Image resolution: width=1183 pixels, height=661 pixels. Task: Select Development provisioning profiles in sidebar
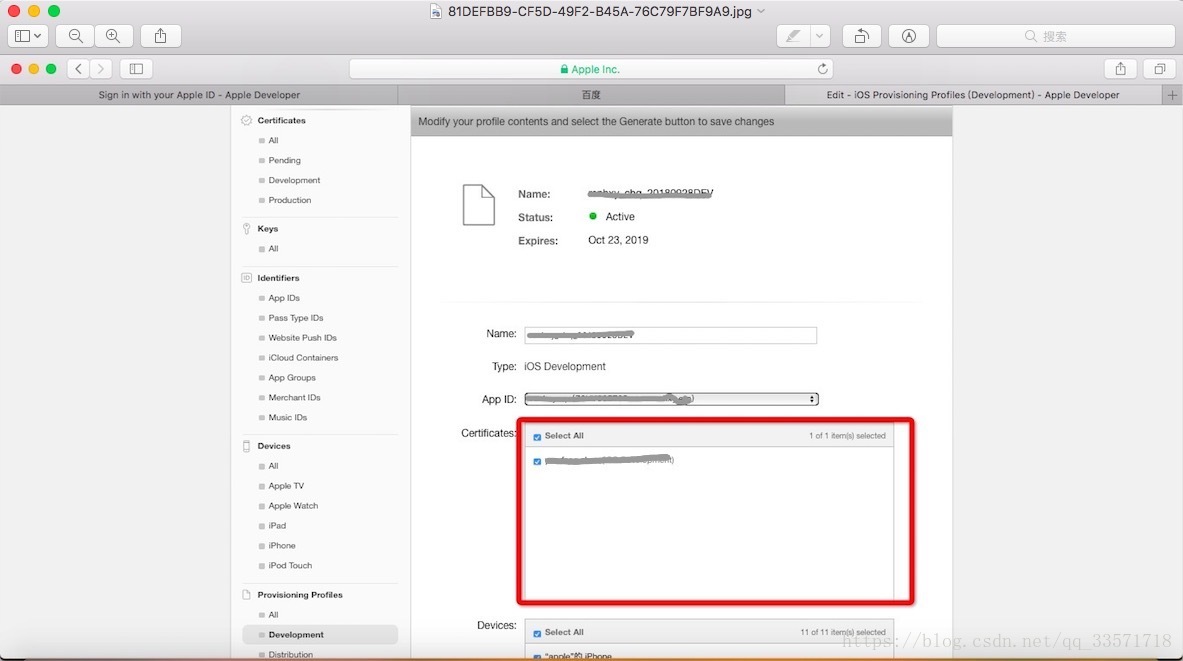click(320, 635)
